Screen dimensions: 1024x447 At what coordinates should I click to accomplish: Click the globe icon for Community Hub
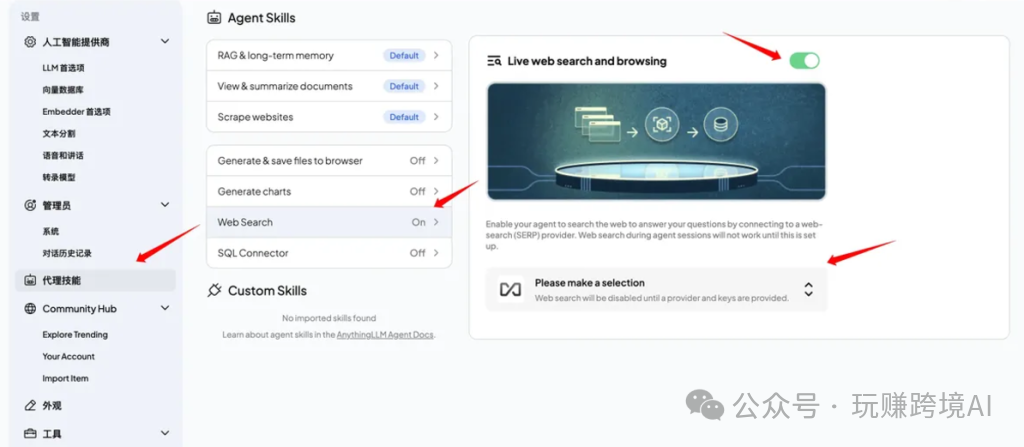(30, 308)
